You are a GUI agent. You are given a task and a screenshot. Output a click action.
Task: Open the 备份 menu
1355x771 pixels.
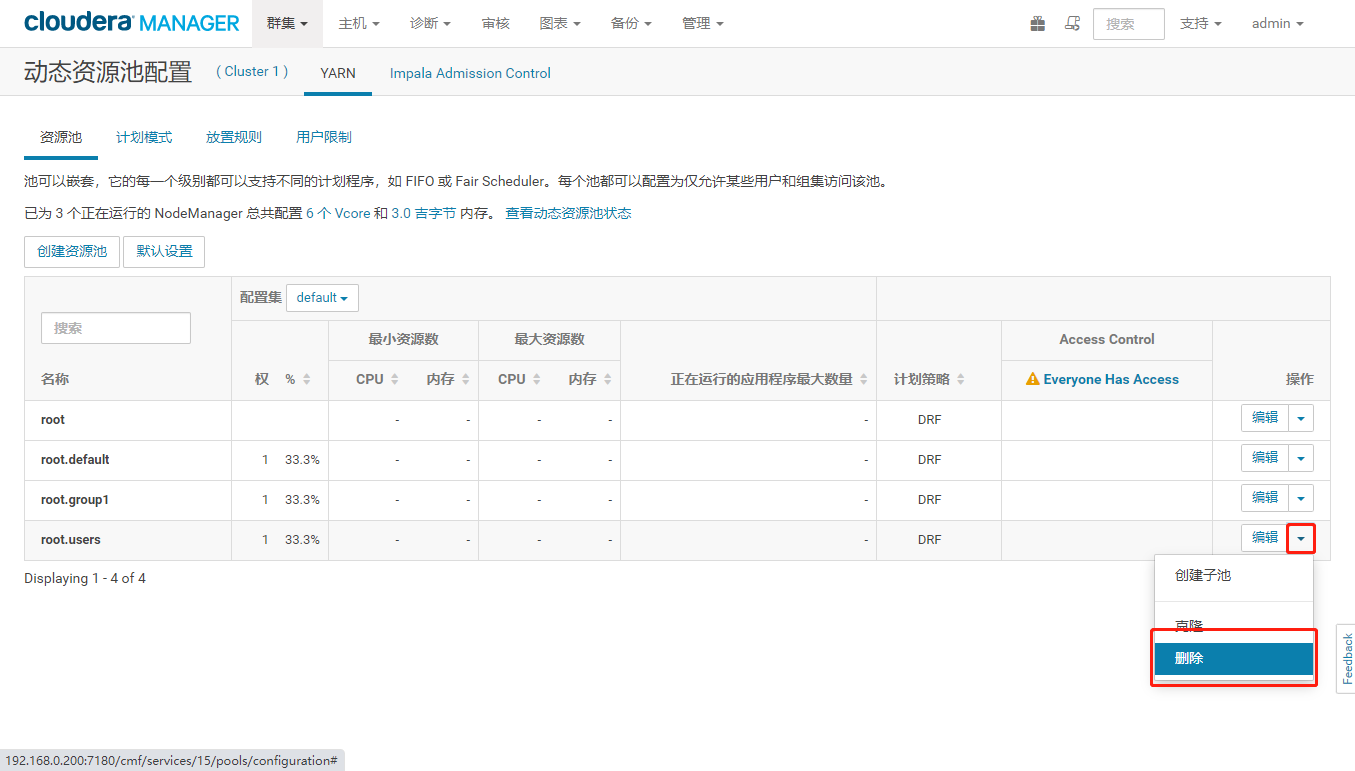pyautogui.click(x=631, y=23)
